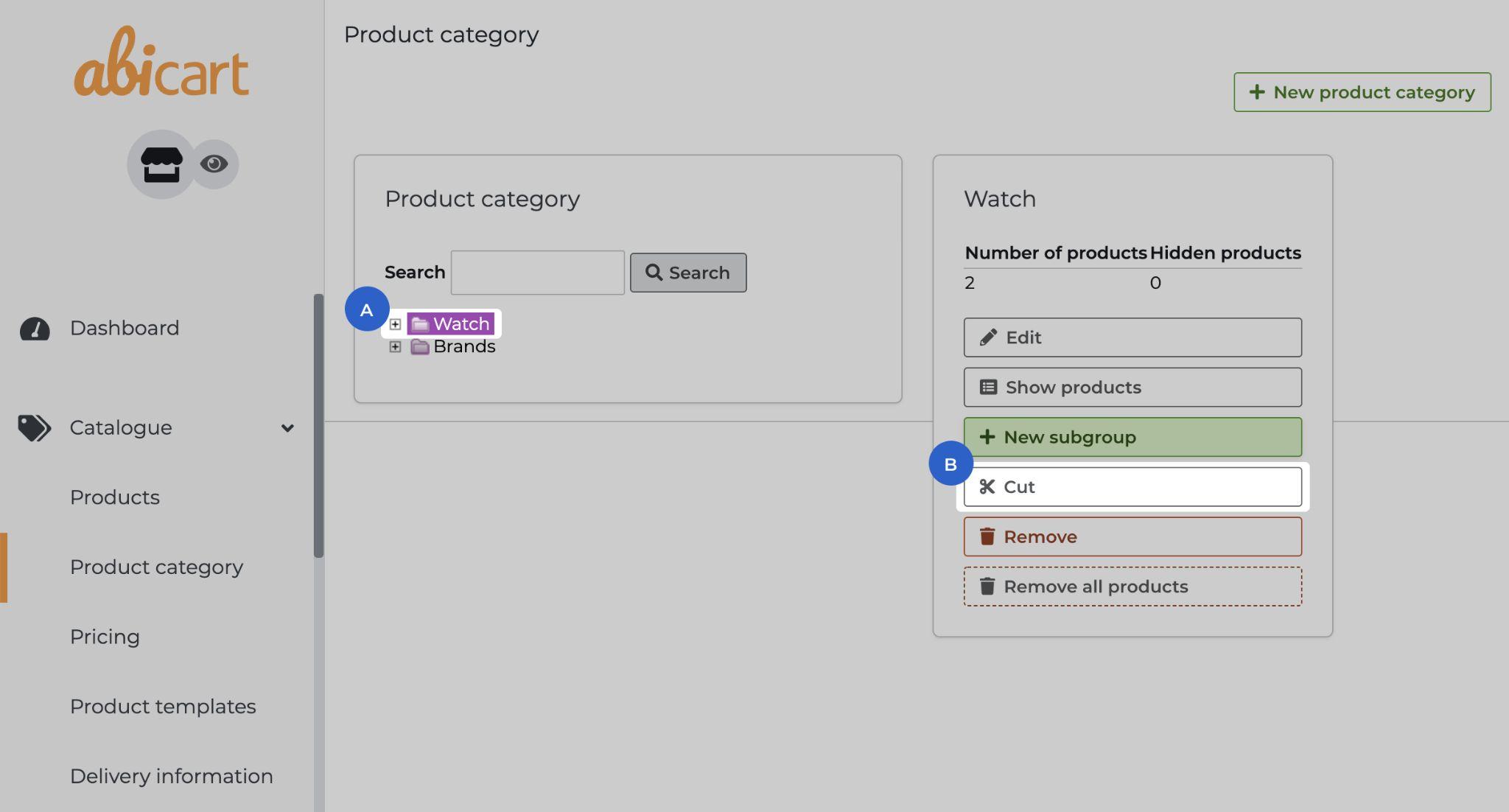1509x812 pixels.
Task: Click Edit with pencil icon
Action: [1132, 337]
